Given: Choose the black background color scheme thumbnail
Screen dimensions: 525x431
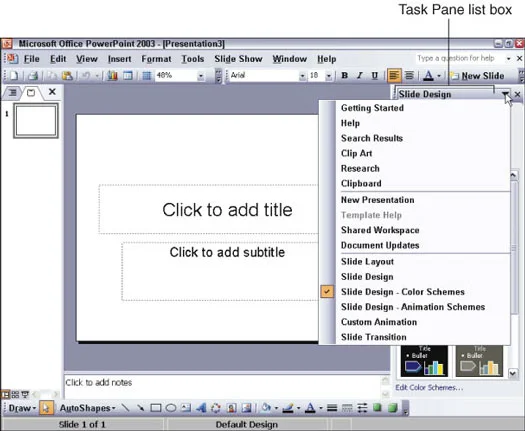Looking at the screenshot, I should (x=424, y=360).
